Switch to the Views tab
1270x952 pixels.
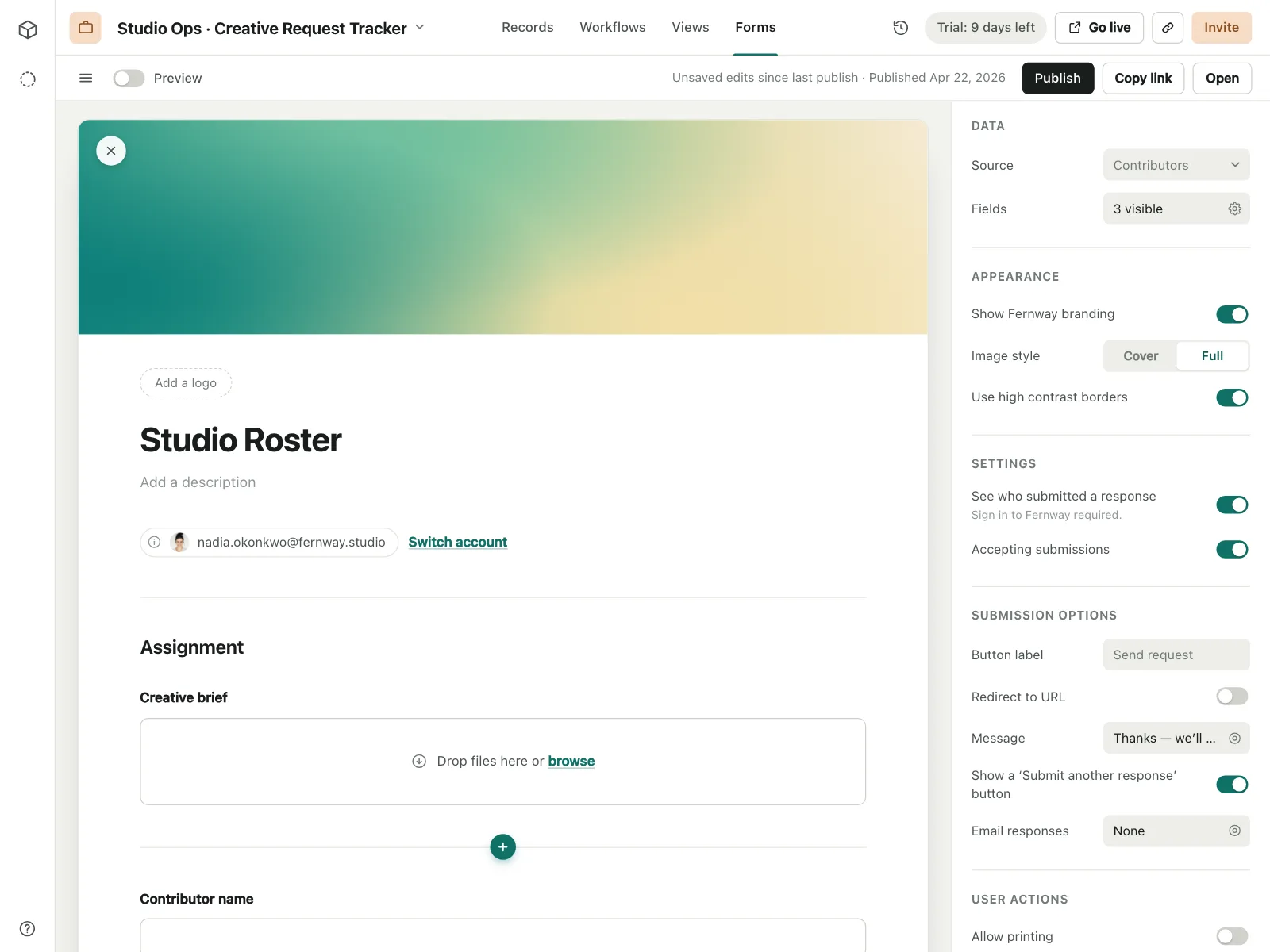pos(691,28)
